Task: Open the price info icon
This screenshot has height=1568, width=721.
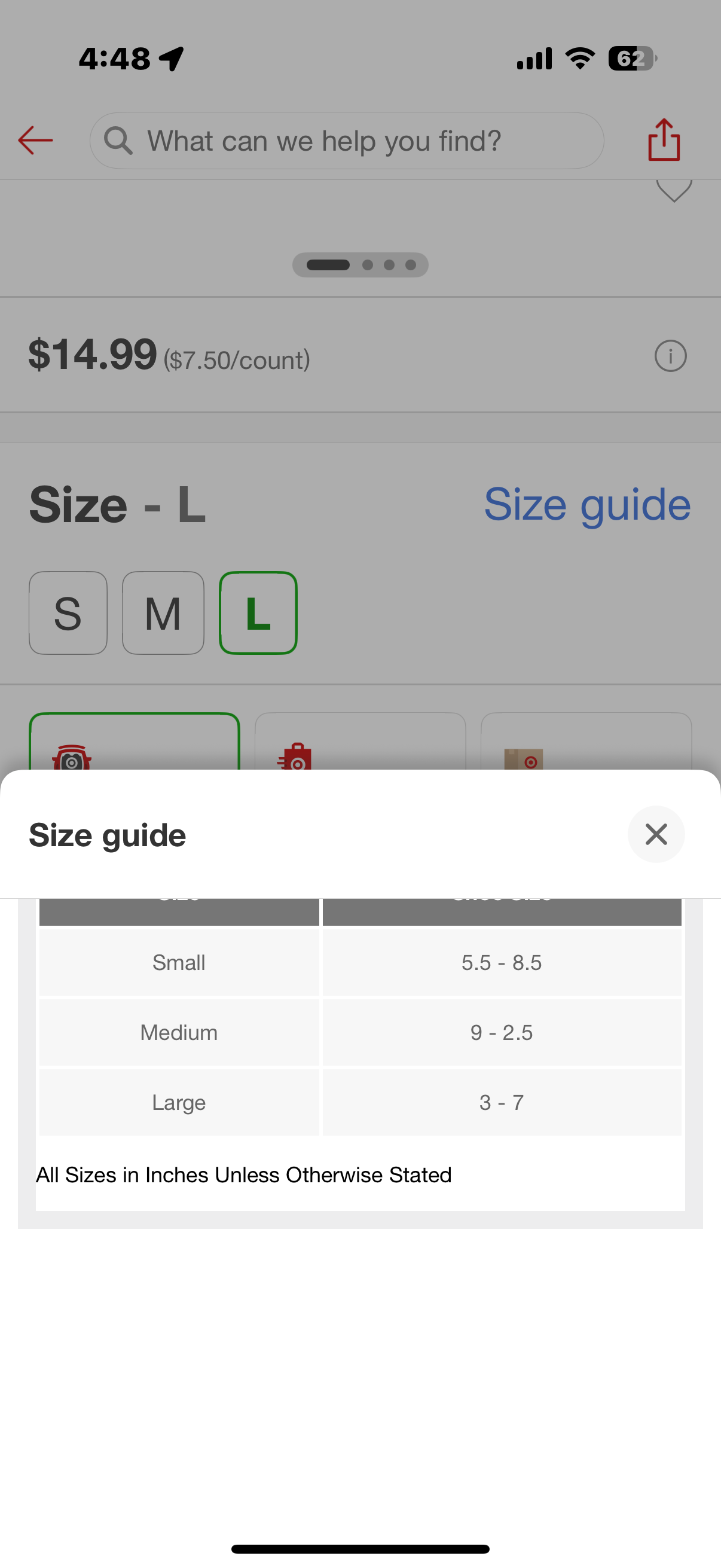Action: point(671,355)
